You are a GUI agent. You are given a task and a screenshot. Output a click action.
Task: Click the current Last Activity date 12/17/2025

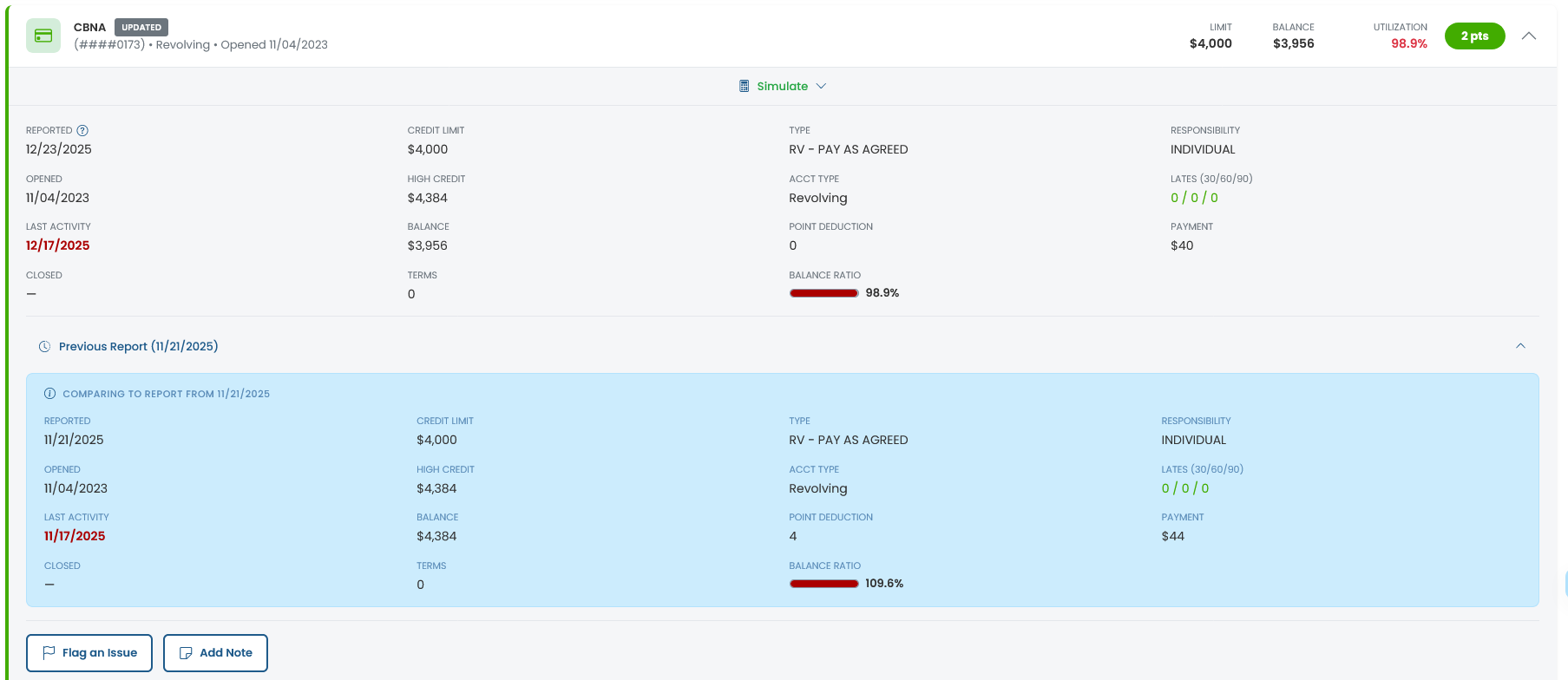point(58,245)
